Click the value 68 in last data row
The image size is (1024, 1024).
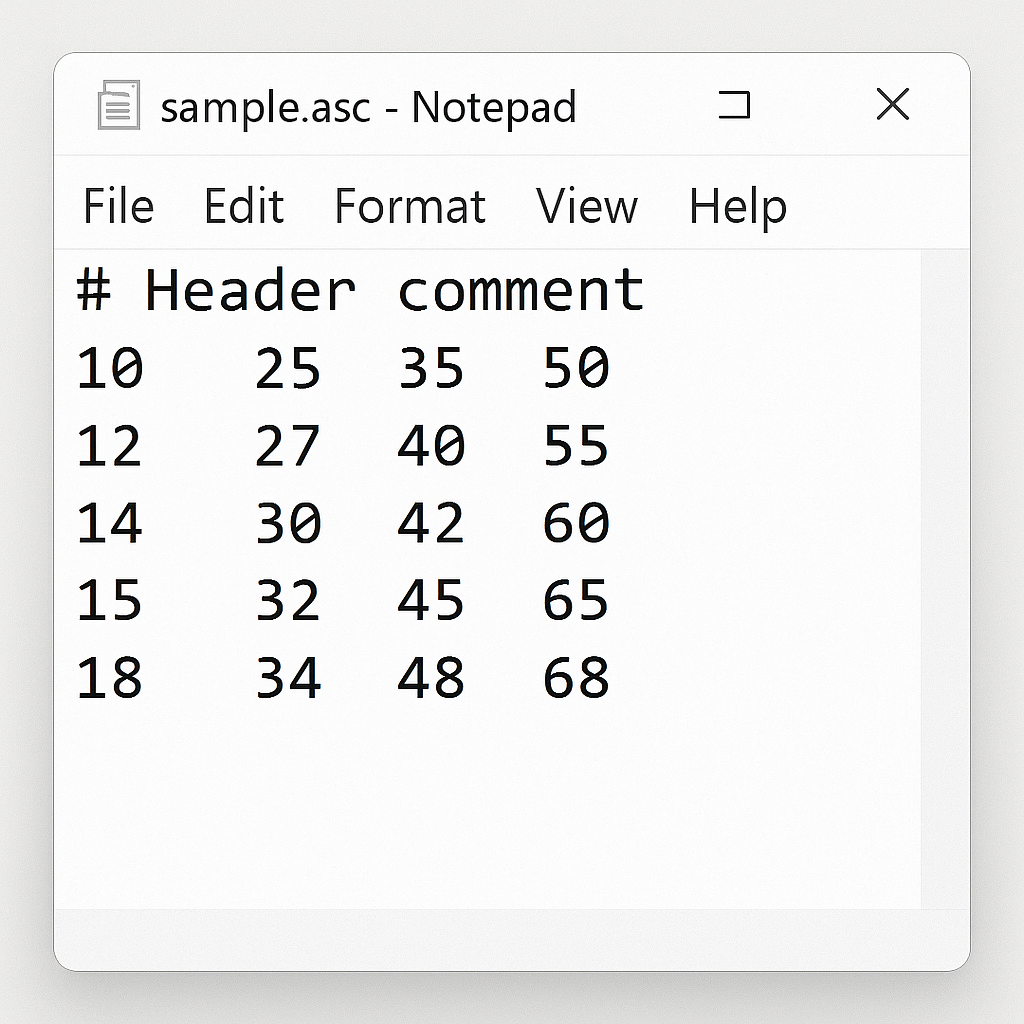[x=576, y=678]
